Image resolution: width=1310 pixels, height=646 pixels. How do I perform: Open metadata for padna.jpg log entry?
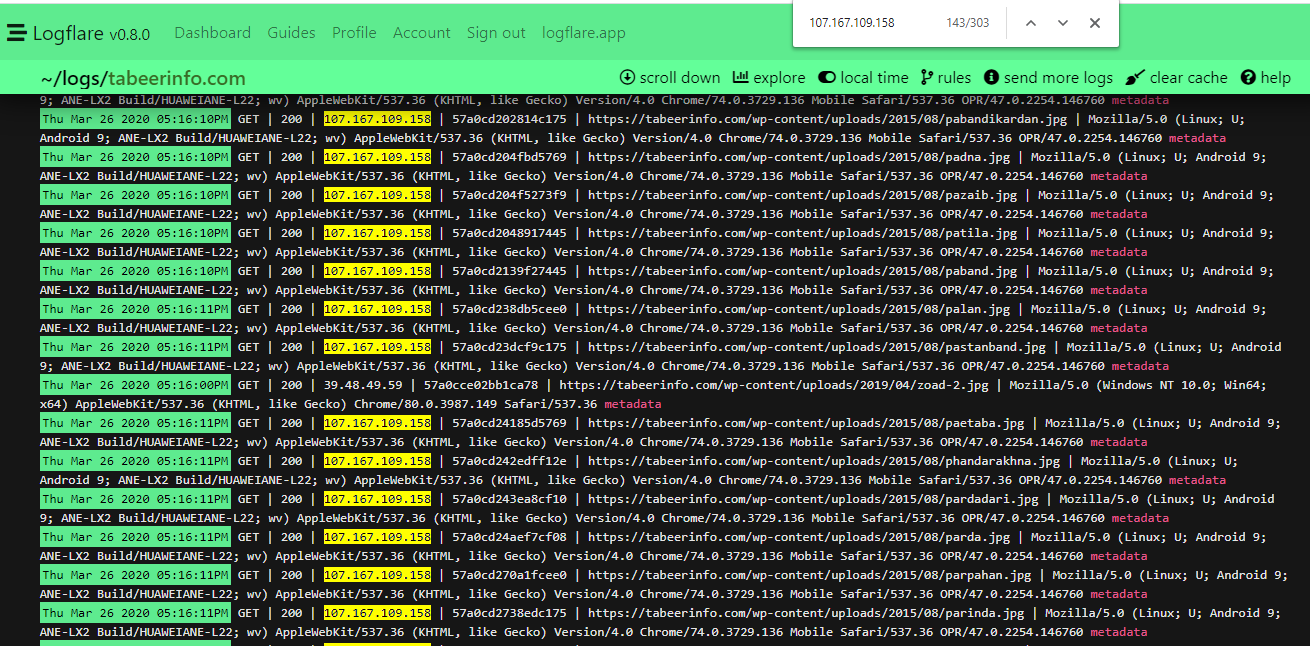coord(1119,176)
